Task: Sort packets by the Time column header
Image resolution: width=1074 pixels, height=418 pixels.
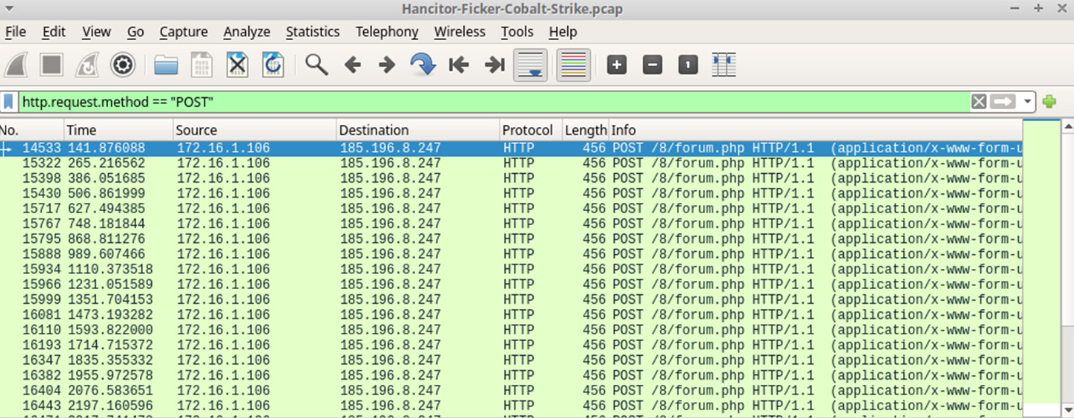Action: (115, 130)
